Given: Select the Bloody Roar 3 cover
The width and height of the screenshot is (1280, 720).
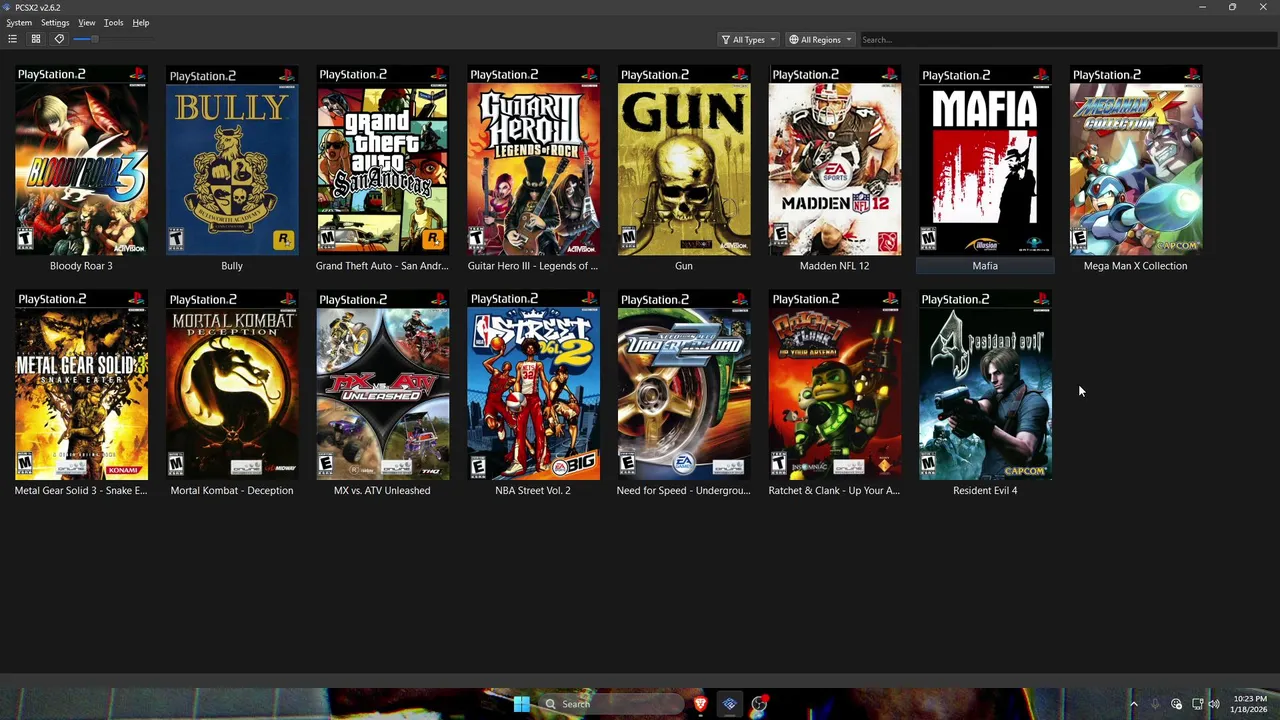Looking at the screenshot, I should pos(81,161).
